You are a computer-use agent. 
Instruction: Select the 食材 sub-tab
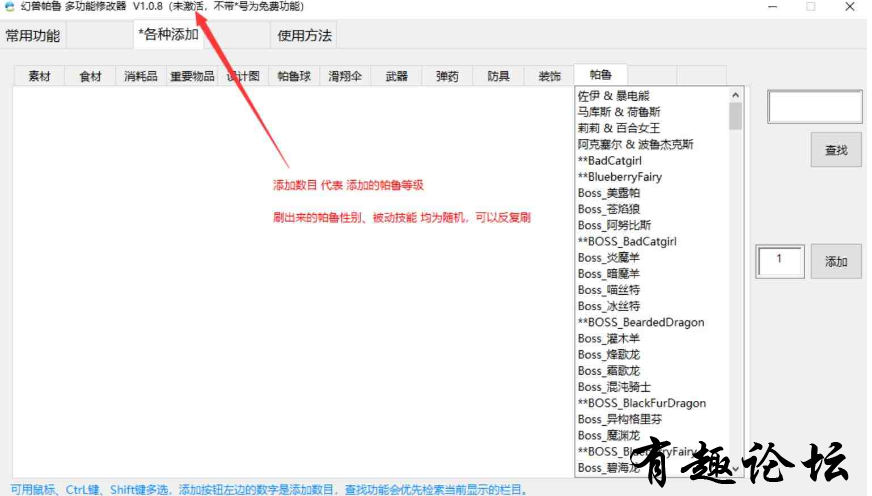(90, 76)
